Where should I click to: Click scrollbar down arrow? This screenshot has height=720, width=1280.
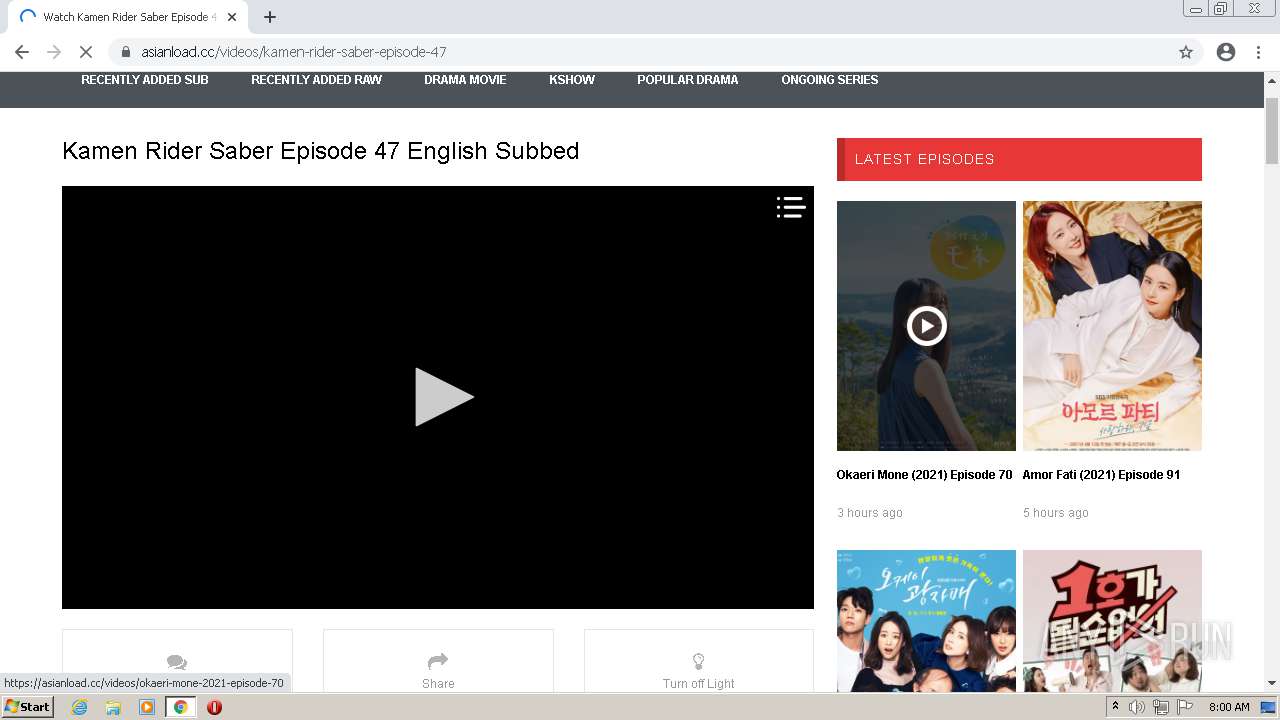[x=1272, y=684]
